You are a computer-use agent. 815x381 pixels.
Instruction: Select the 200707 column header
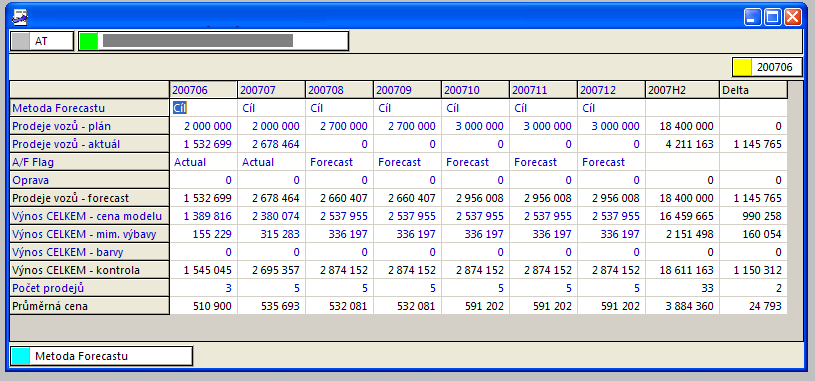271,90
